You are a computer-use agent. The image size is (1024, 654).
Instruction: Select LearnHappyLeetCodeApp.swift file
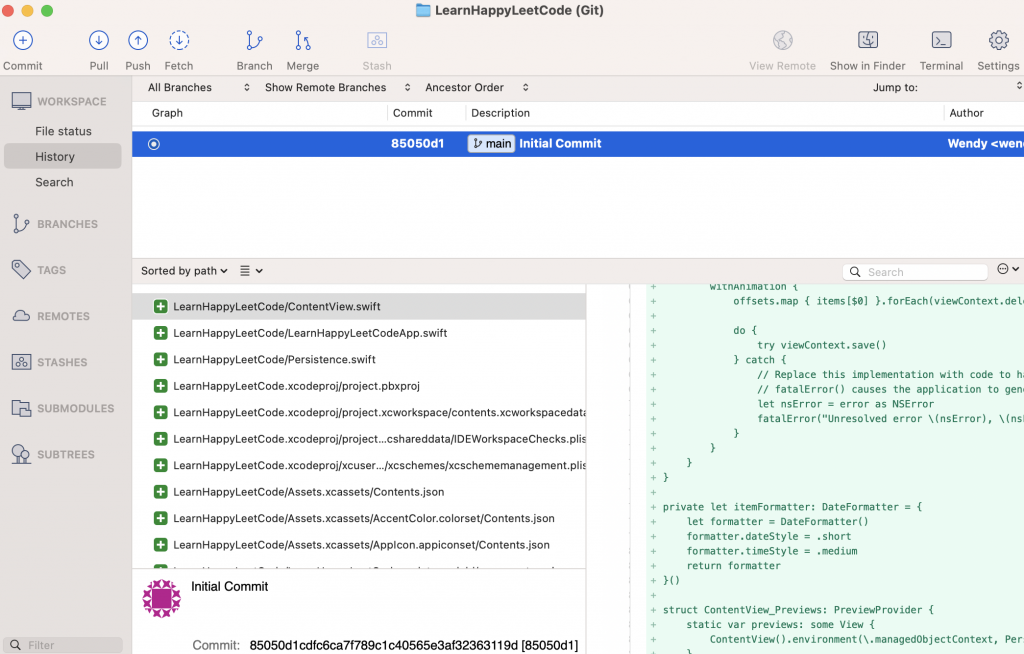pos(359,333)
